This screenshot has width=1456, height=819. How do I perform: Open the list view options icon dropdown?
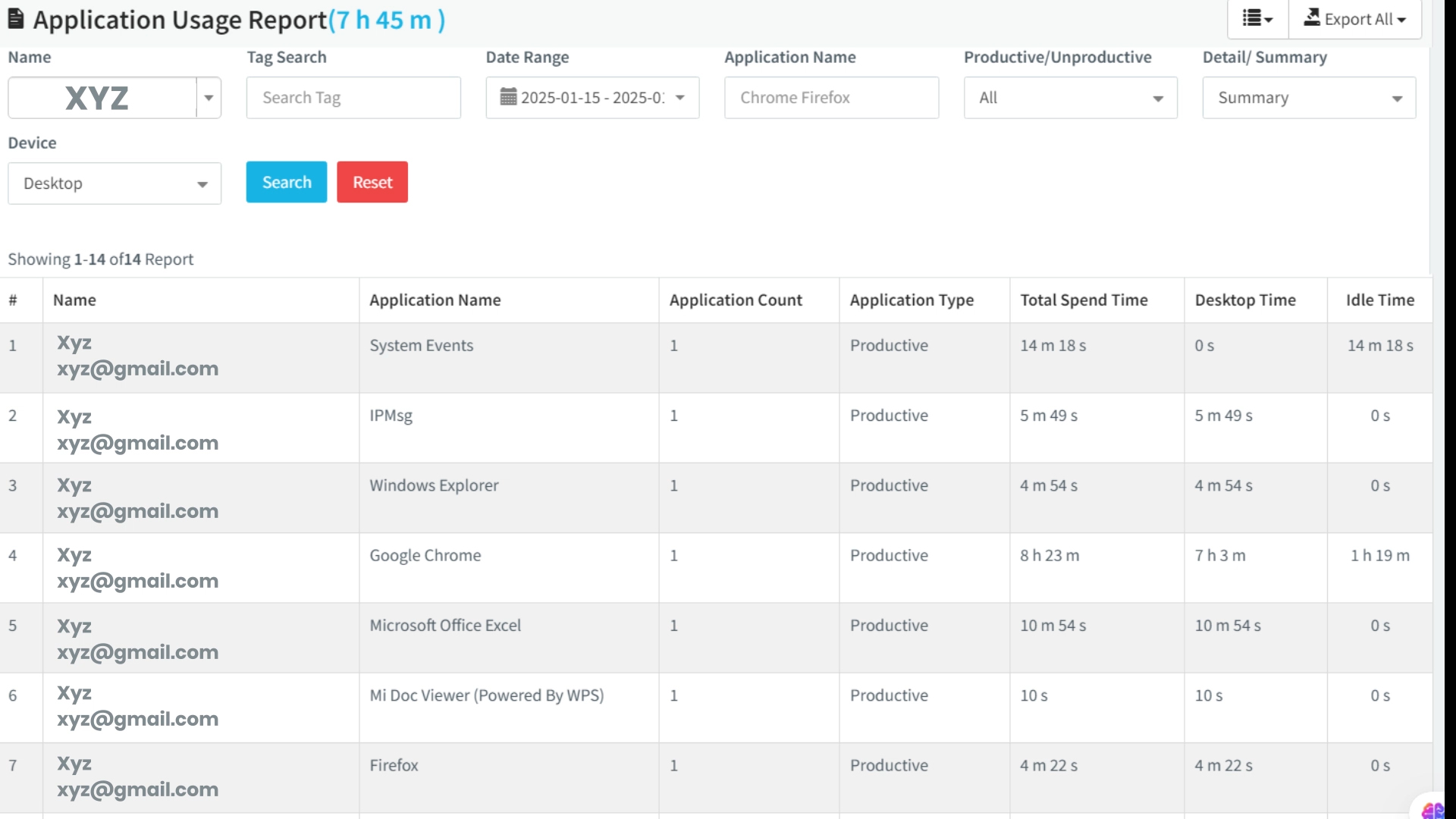coord(1257,19)
